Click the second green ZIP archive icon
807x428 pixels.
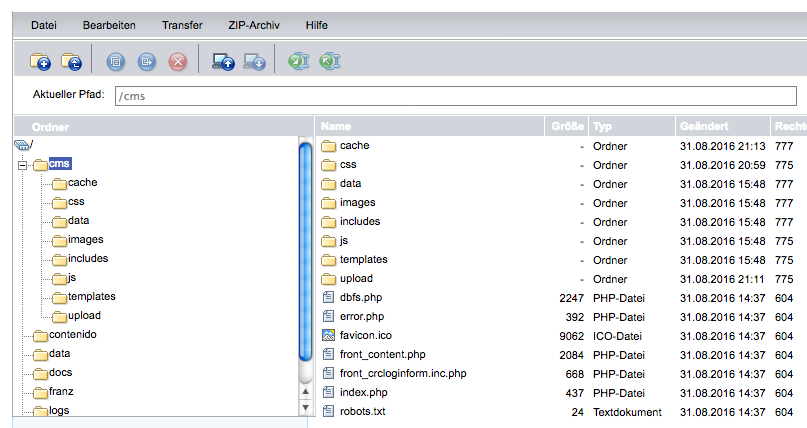click(x=329, y=62)
